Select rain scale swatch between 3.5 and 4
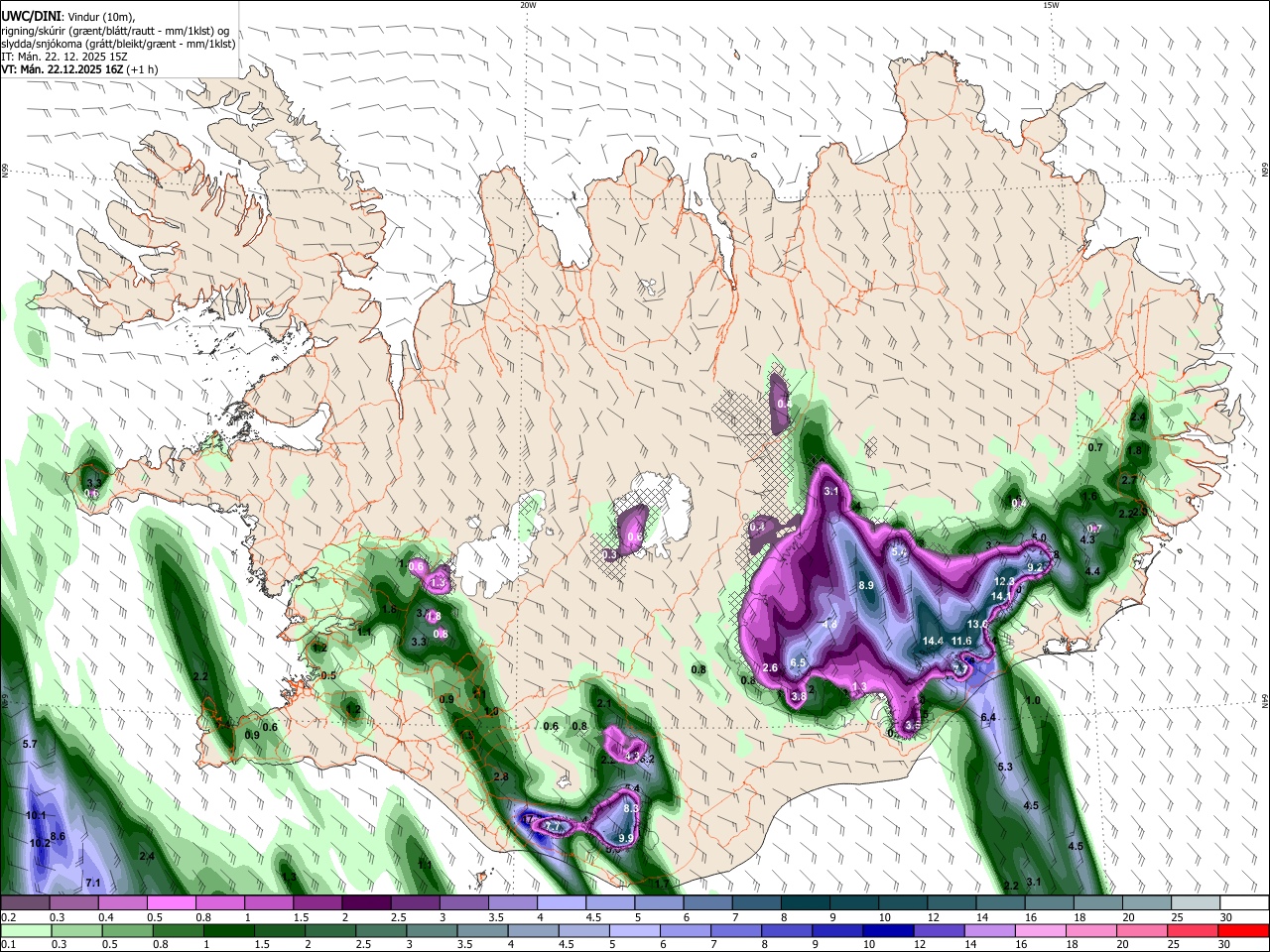Viewport: 1270px width, 952px height. 482,930
